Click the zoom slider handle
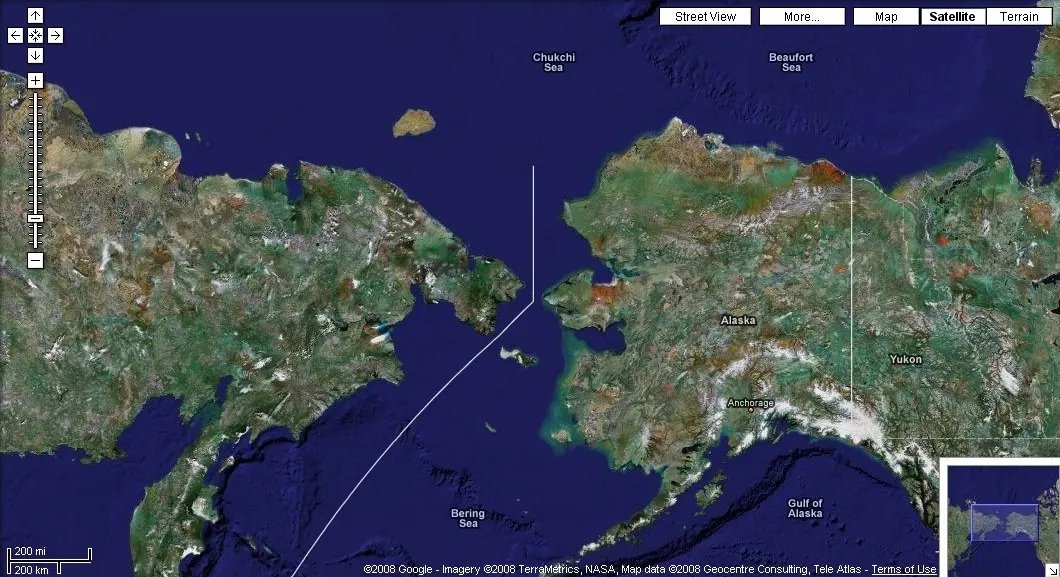 pyautogui.click(x=35, y=218)
